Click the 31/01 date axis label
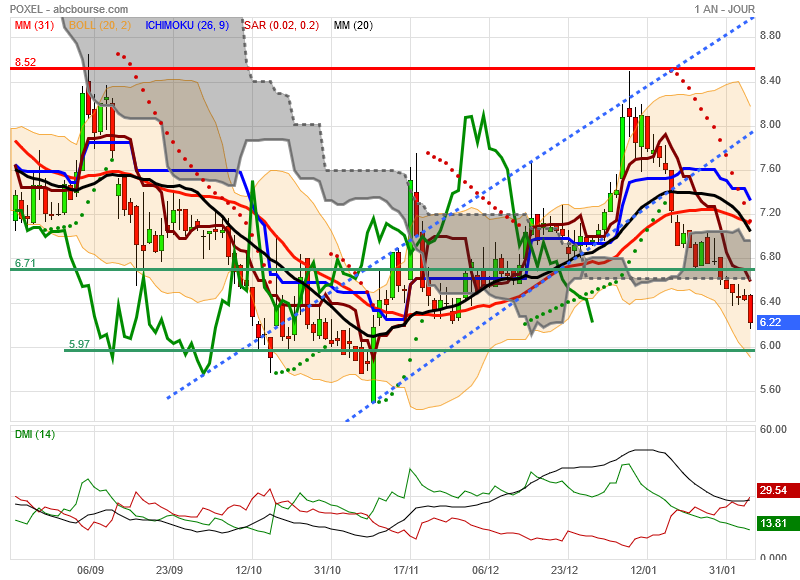The width and height of the screenshot is (800, 580). click(722, 570)
